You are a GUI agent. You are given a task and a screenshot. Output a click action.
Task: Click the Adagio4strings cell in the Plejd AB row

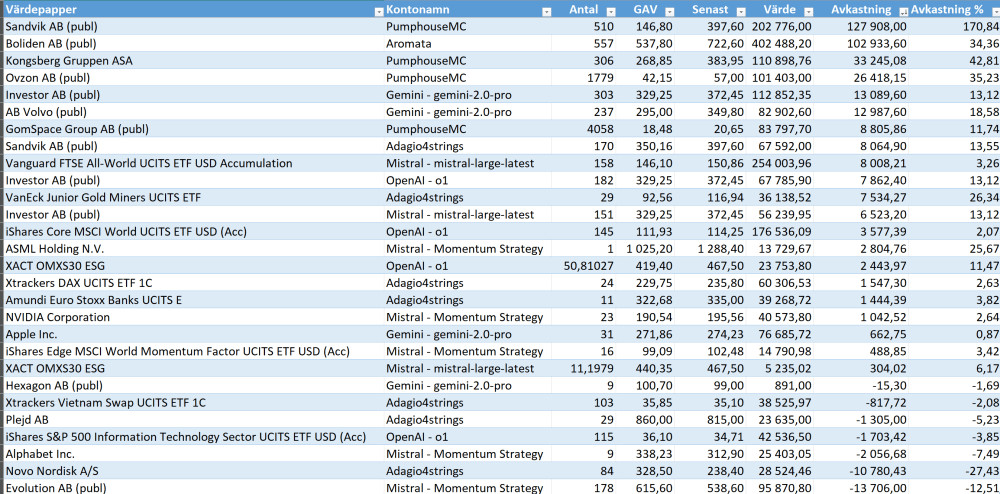tap(468, 420)
